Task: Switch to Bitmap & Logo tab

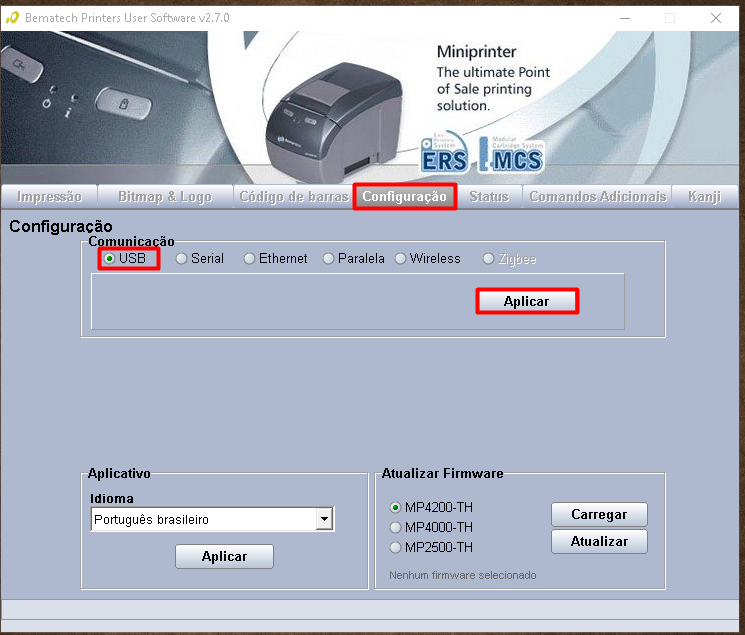Action: click(165, 197)
